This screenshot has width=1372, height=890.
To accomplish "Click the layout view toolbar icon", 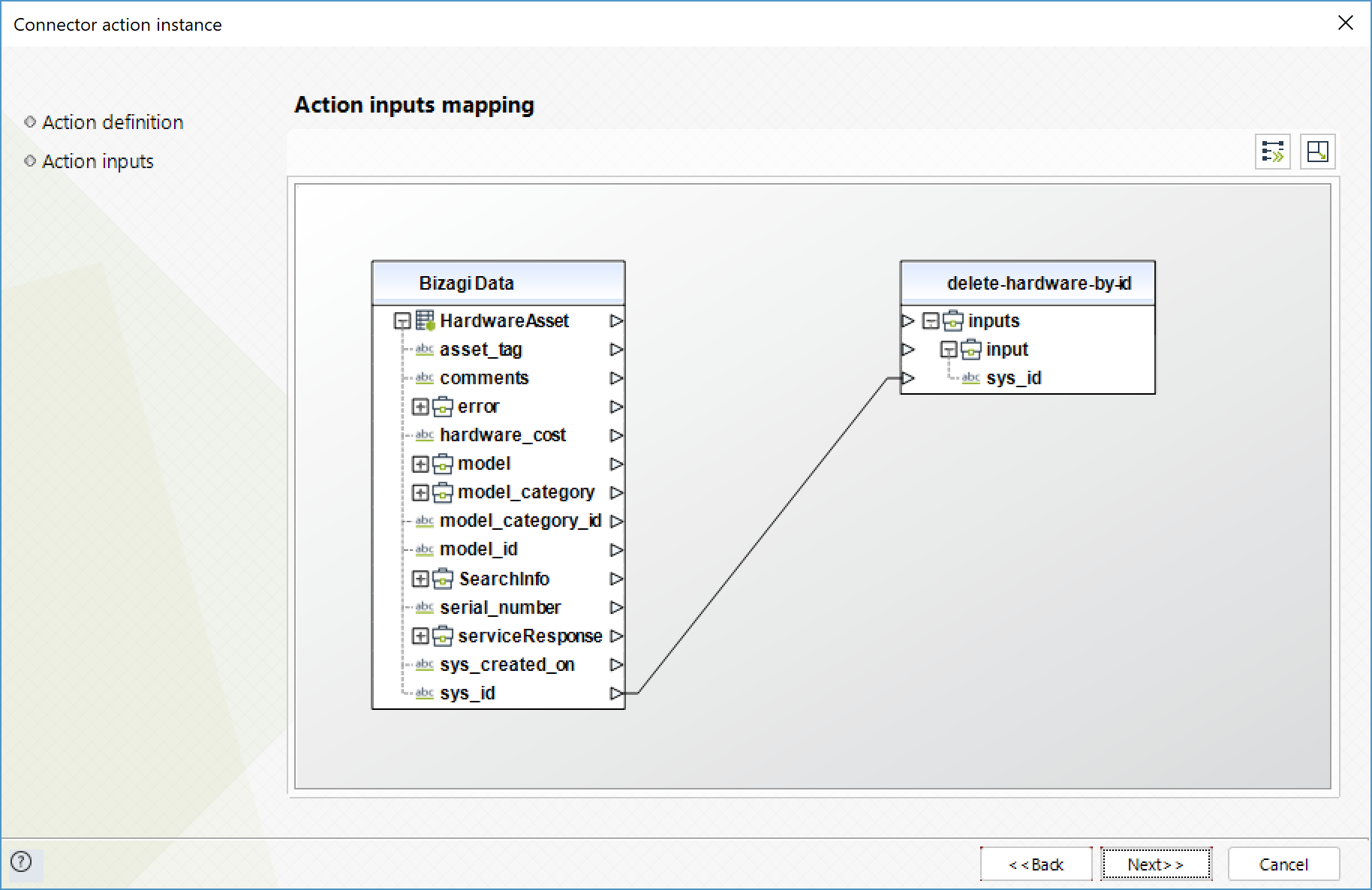I will click(x=1318, y=152).
